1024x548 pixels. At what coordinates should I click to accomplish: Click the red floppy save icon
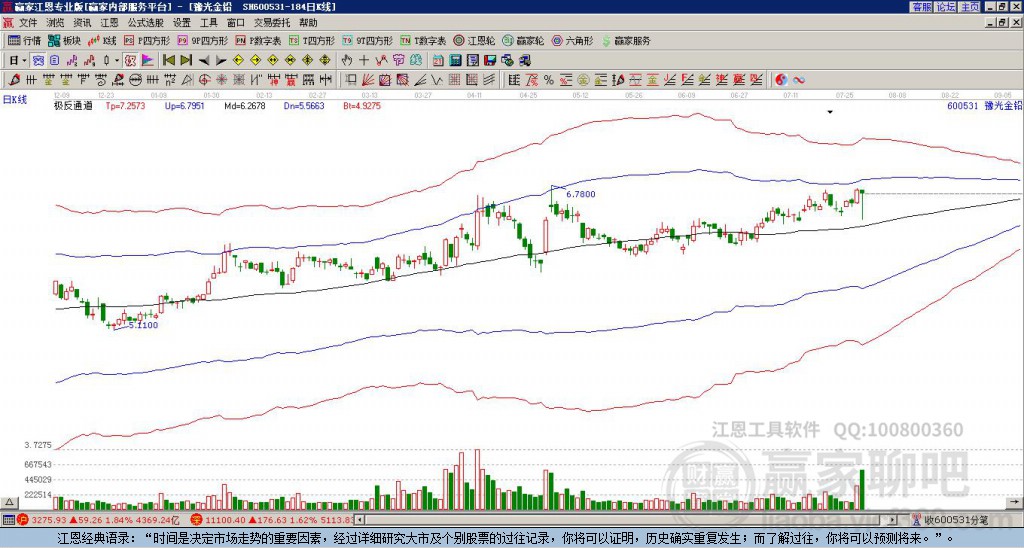point(490,61)
